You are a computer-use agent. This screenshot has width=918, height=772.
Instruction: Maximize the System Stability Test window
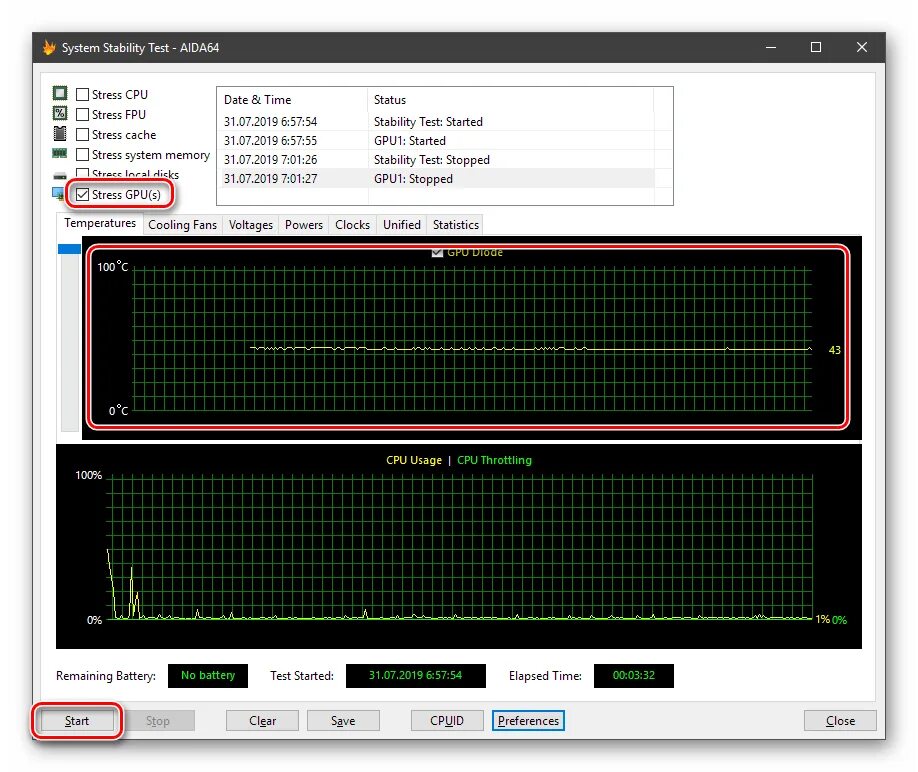[x=816, y=47]
